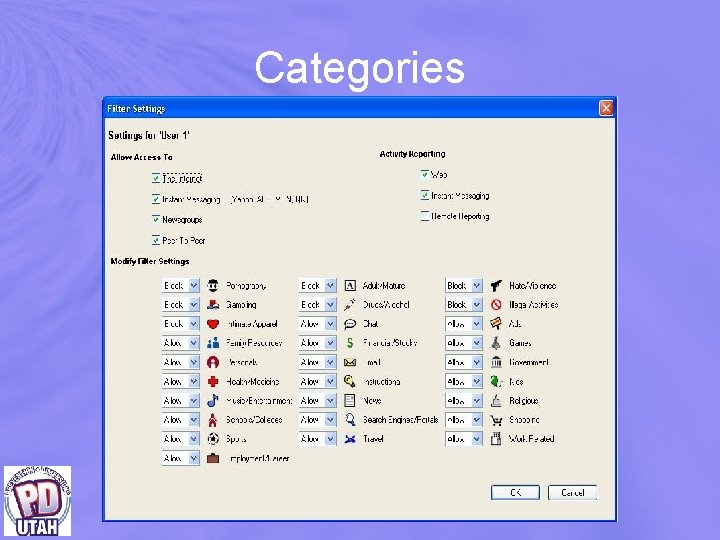
Task: Click the Work Related label text
Action: pos(531,439)
